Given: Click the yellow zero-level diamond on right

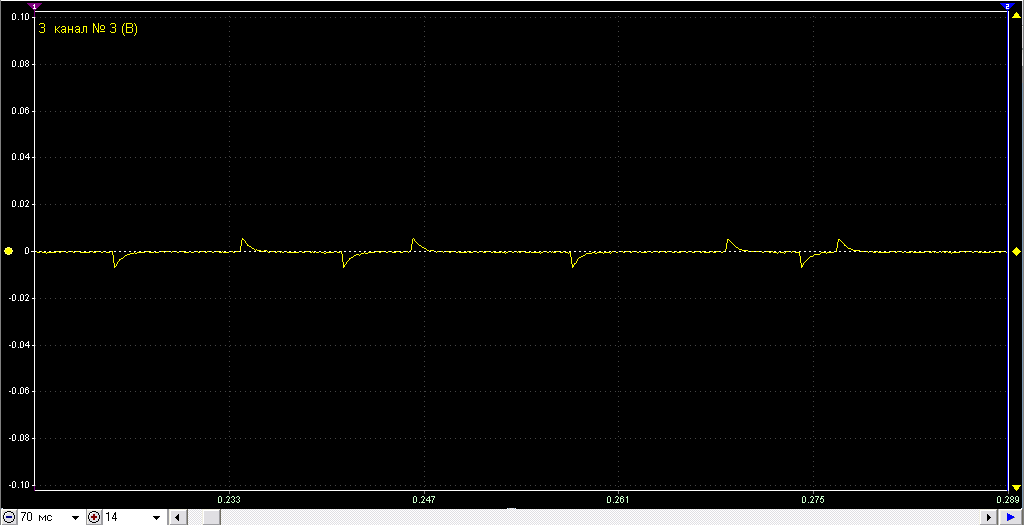Looking at the screenshot, I should point(1016,251).
